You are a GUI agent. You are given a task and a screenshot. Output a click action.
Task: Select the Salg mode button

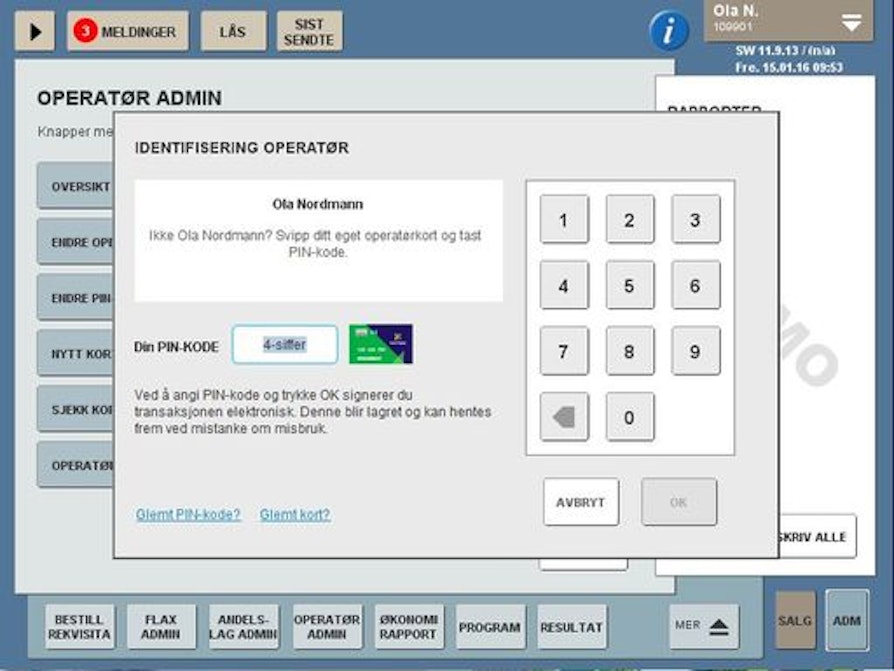(x=795, y=620)
